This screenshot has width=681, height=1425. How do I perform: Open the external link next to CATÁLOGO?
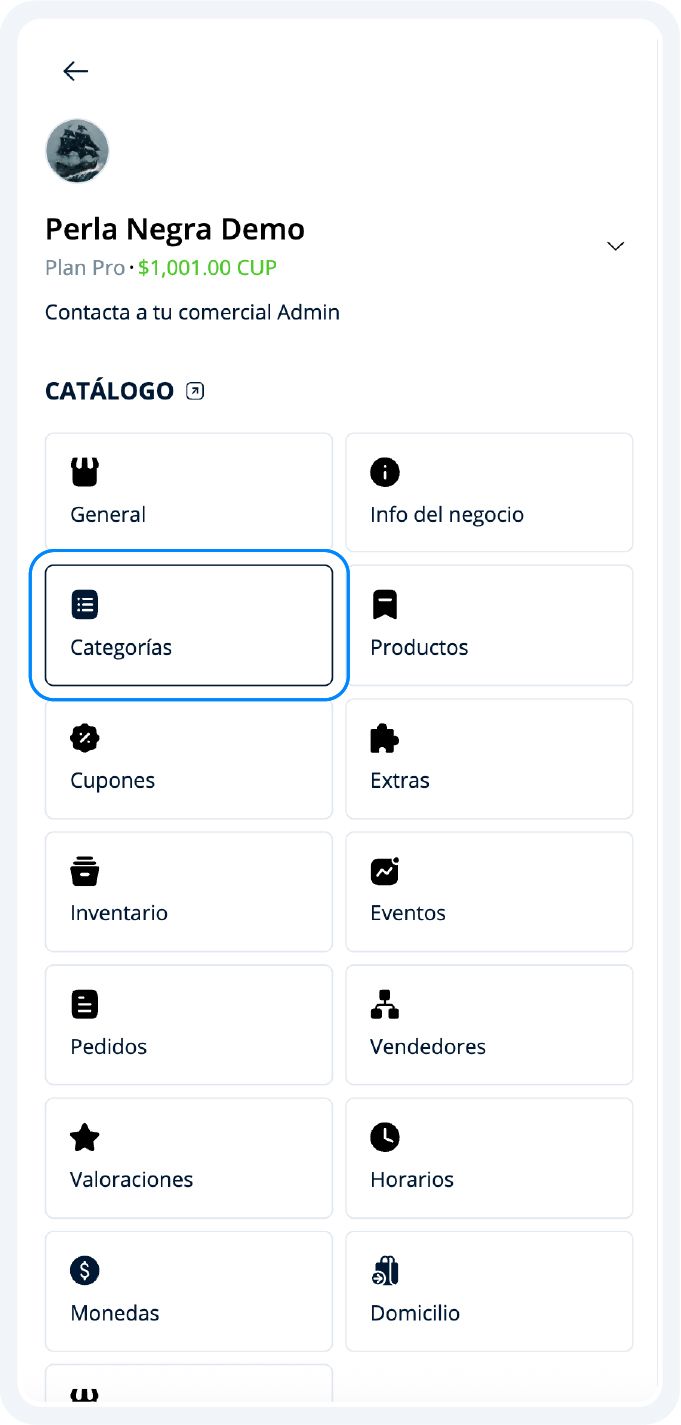click(195, 390)
